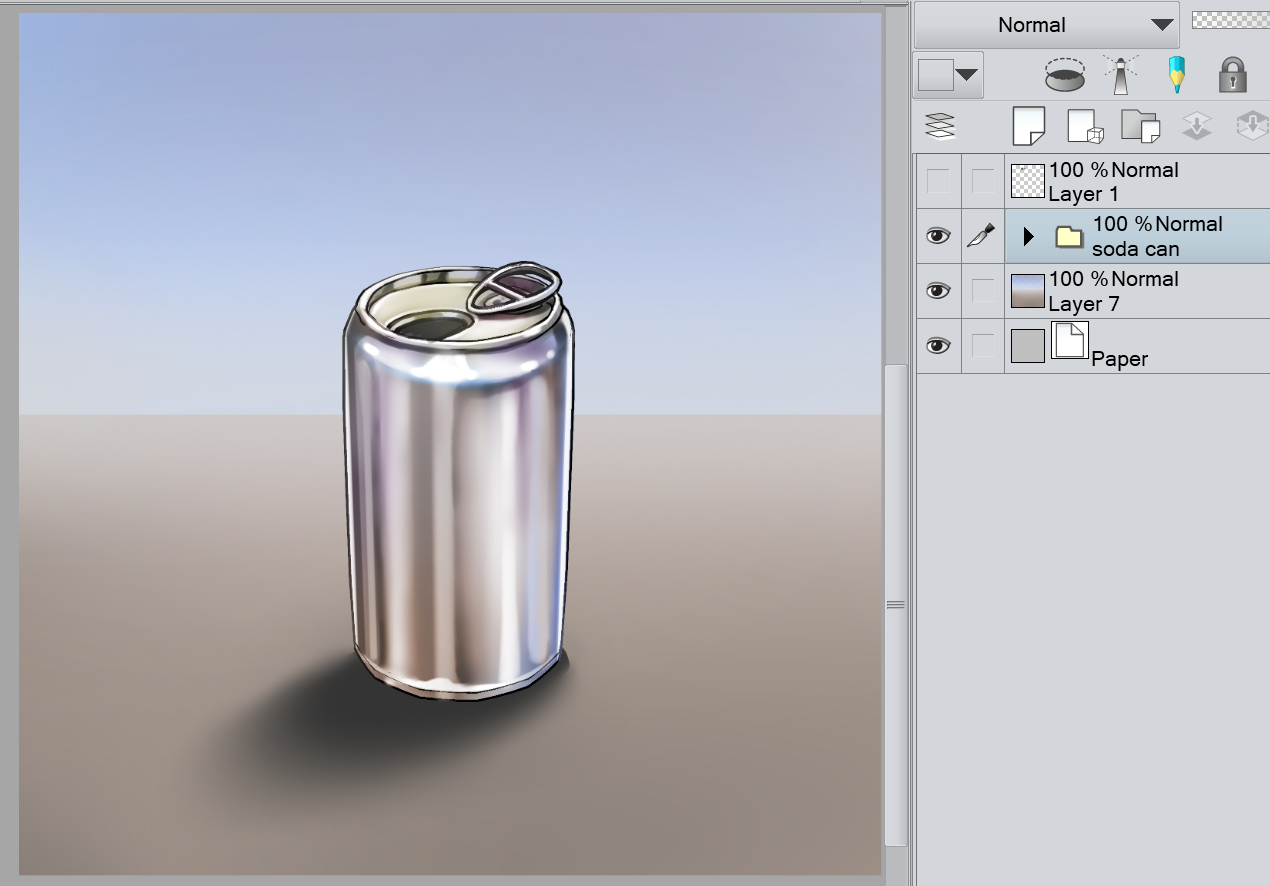Open the Normal blending mode dropdown

point(1046,25)
